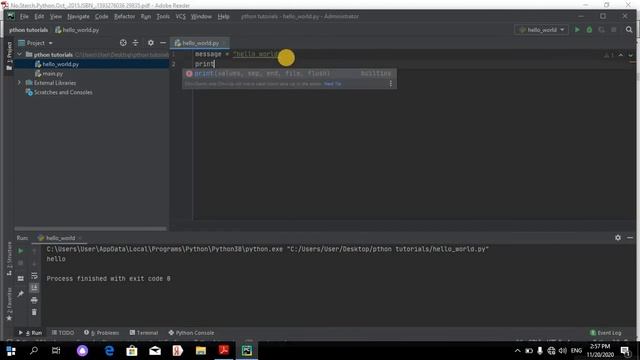The height and width of the screenshot is (360, 640).
Task: Clear all console output with trash icon
Action: [34, 312]
